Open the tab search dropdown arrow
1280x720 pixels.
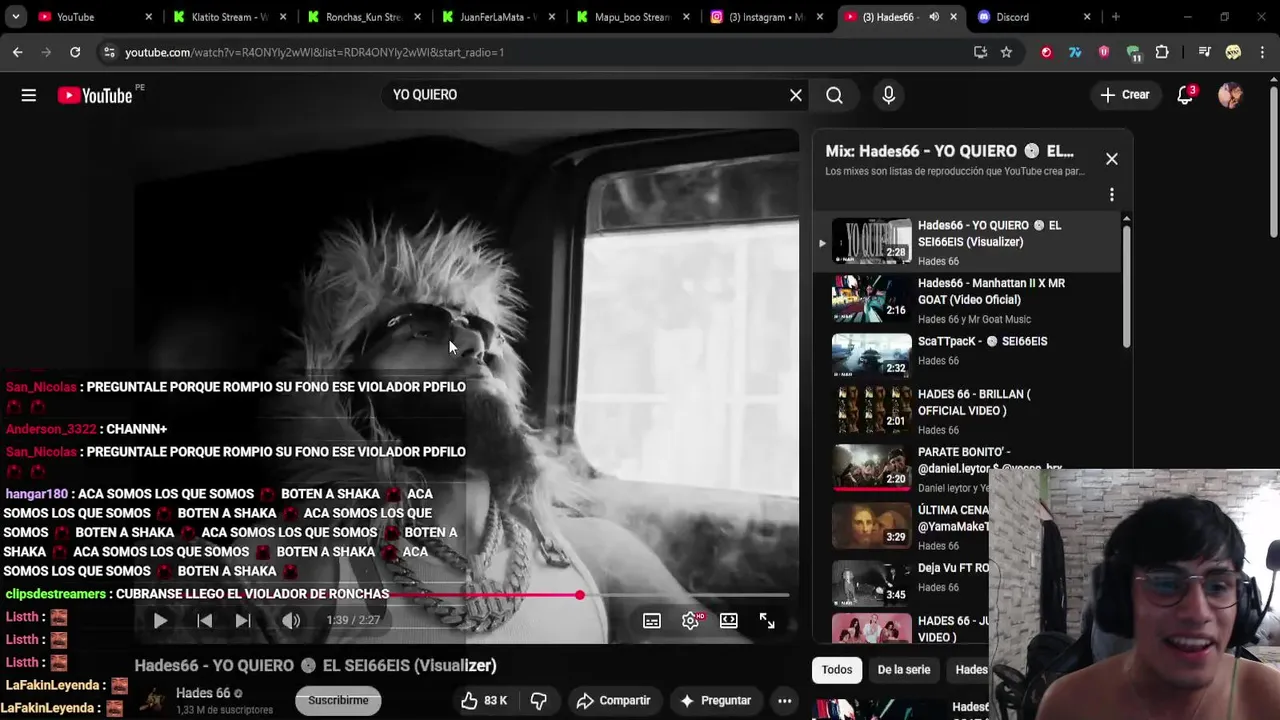[15, 17]
